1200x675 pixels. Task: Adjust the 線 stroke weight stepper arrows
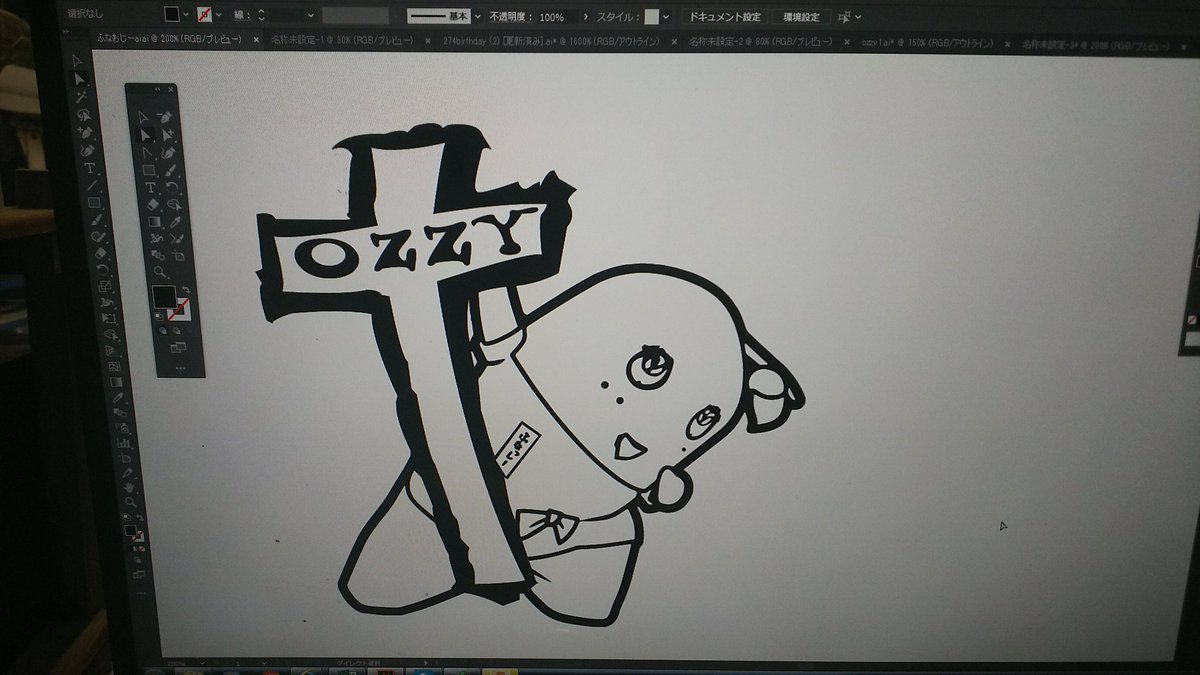click(x=262, y=16)
